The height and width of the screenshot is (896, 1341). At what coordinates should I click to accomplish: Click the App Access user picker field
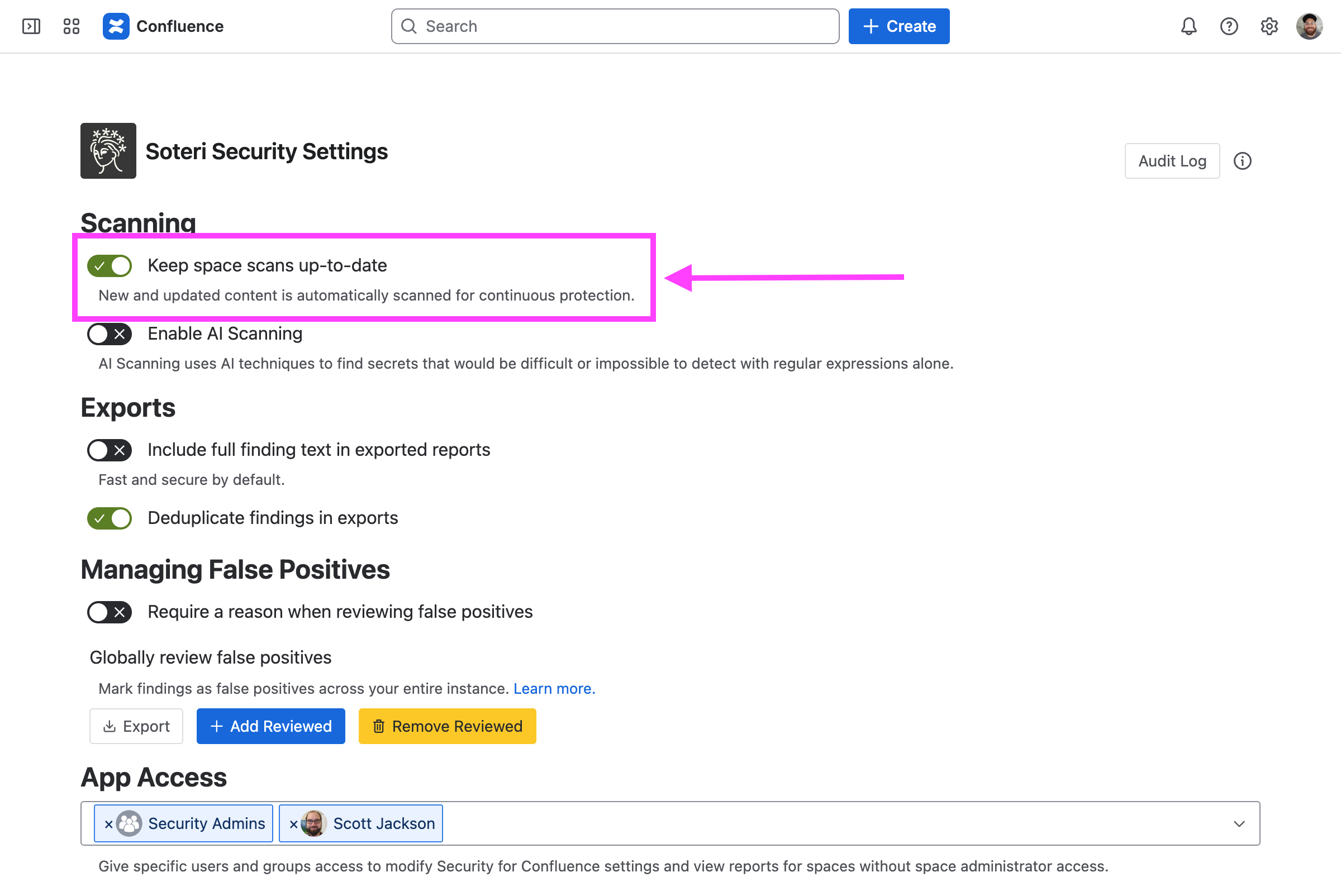tap(670, 823)
